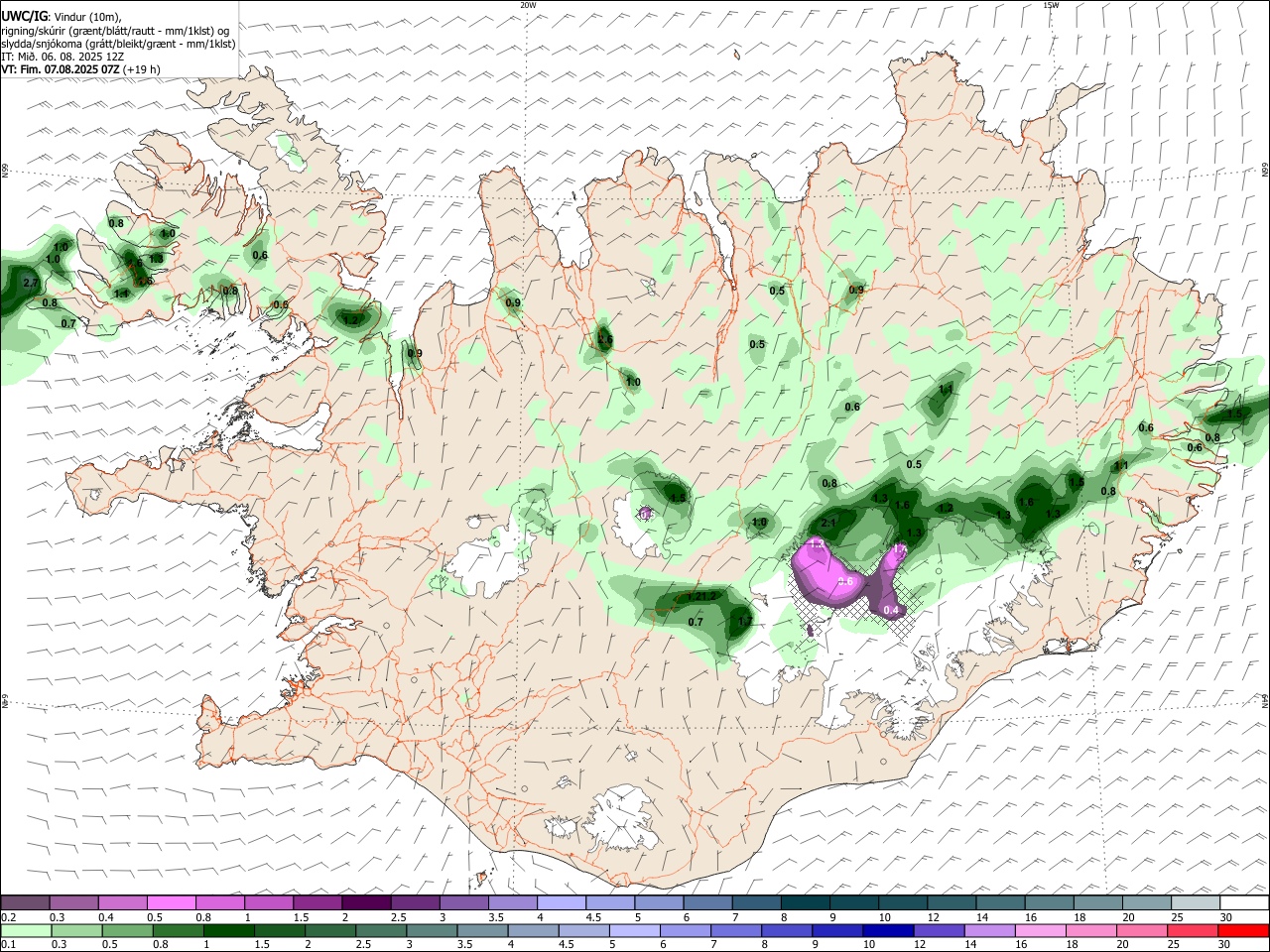
Task: Click the pale grey swatch between 25 and 30 upper row
Action: (x=1195, y=902)
